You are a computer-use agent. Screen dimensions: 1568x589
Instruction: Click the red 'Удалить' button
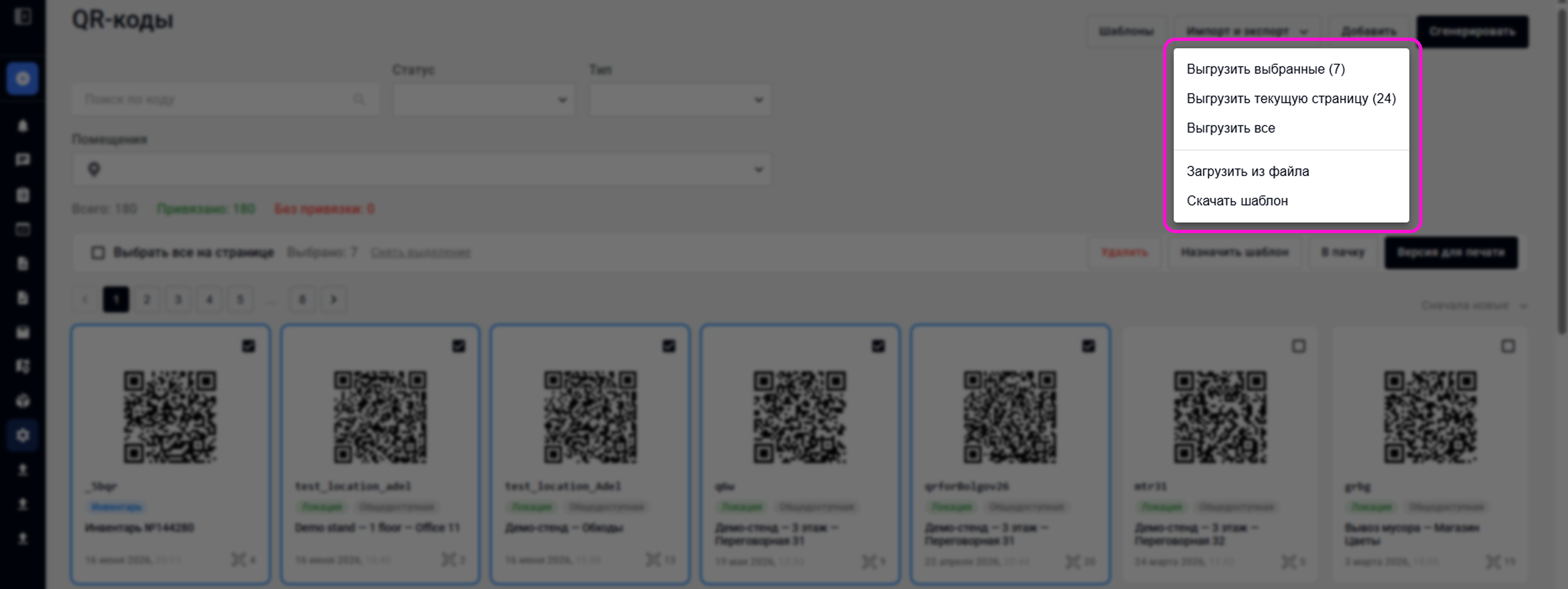pyautogui.click(x=1124, y=252)
